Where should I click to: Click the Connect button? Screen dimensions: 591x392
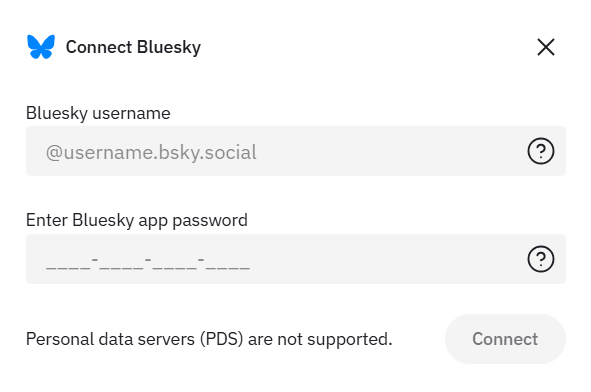(505, 339)
